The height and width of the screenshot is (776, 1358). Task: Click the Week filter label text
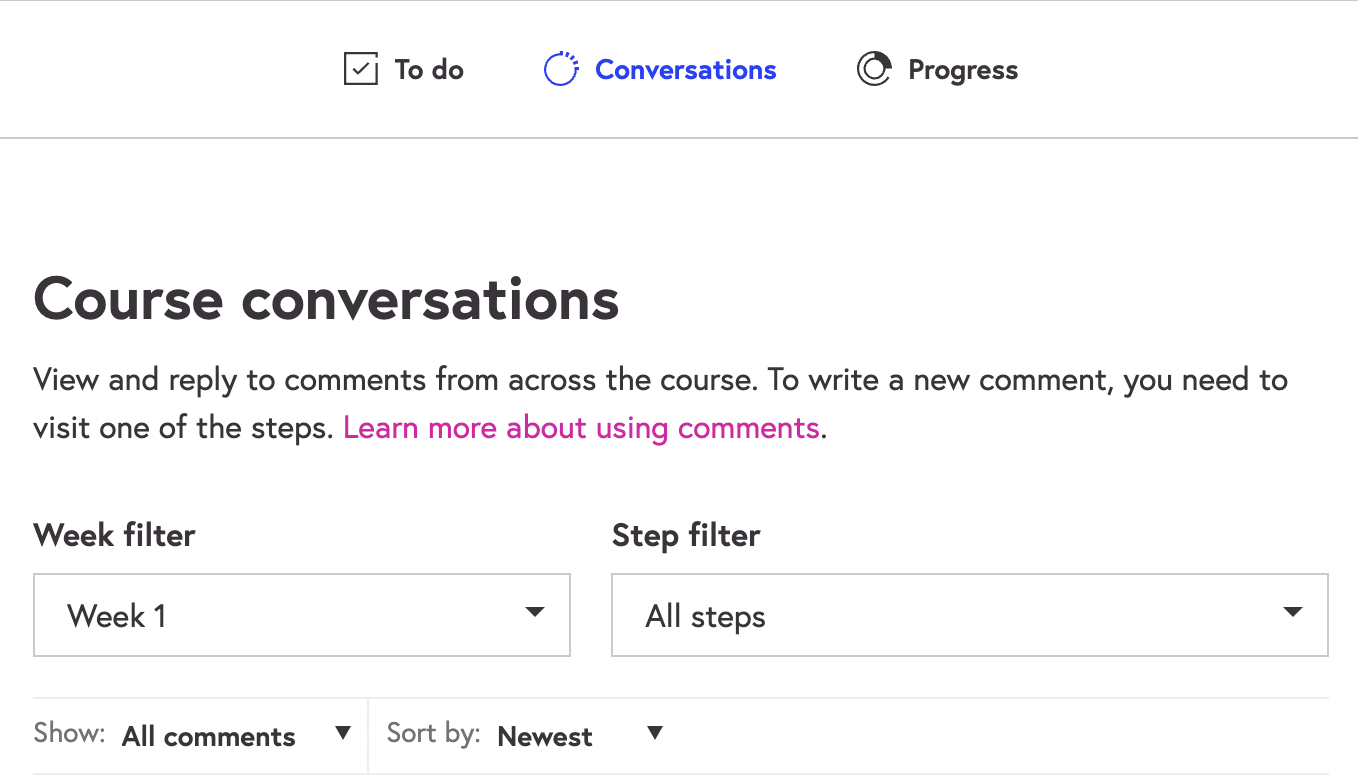coord(114,535)
